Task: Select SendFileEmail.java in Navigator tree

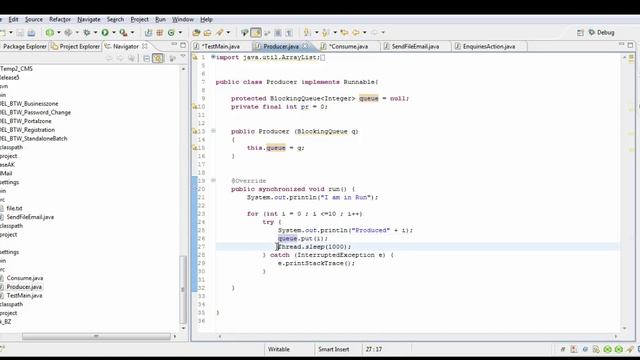Action: pos(30,217)
